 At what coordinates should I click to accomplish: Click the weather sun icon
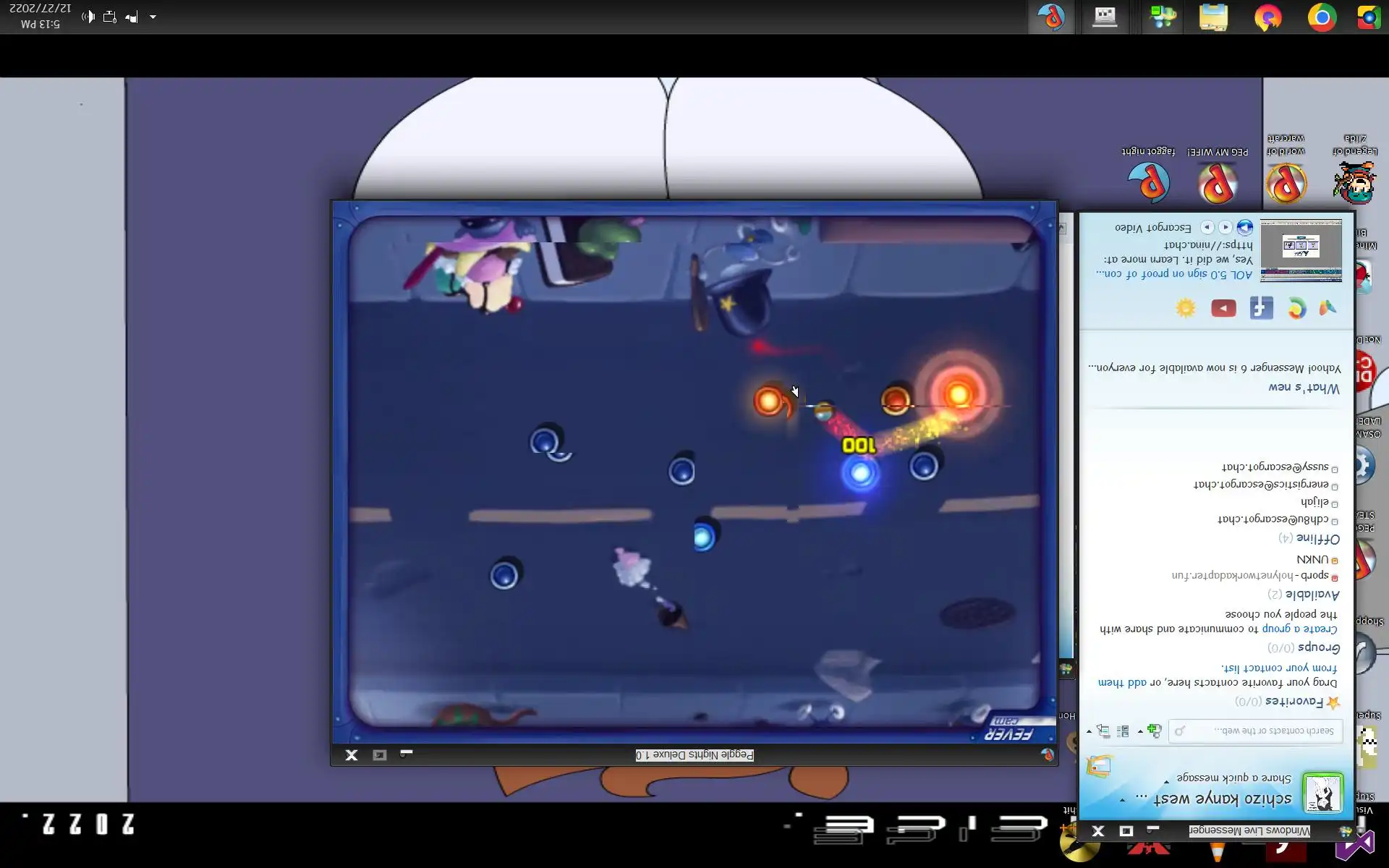click(x=1186, y=308)
